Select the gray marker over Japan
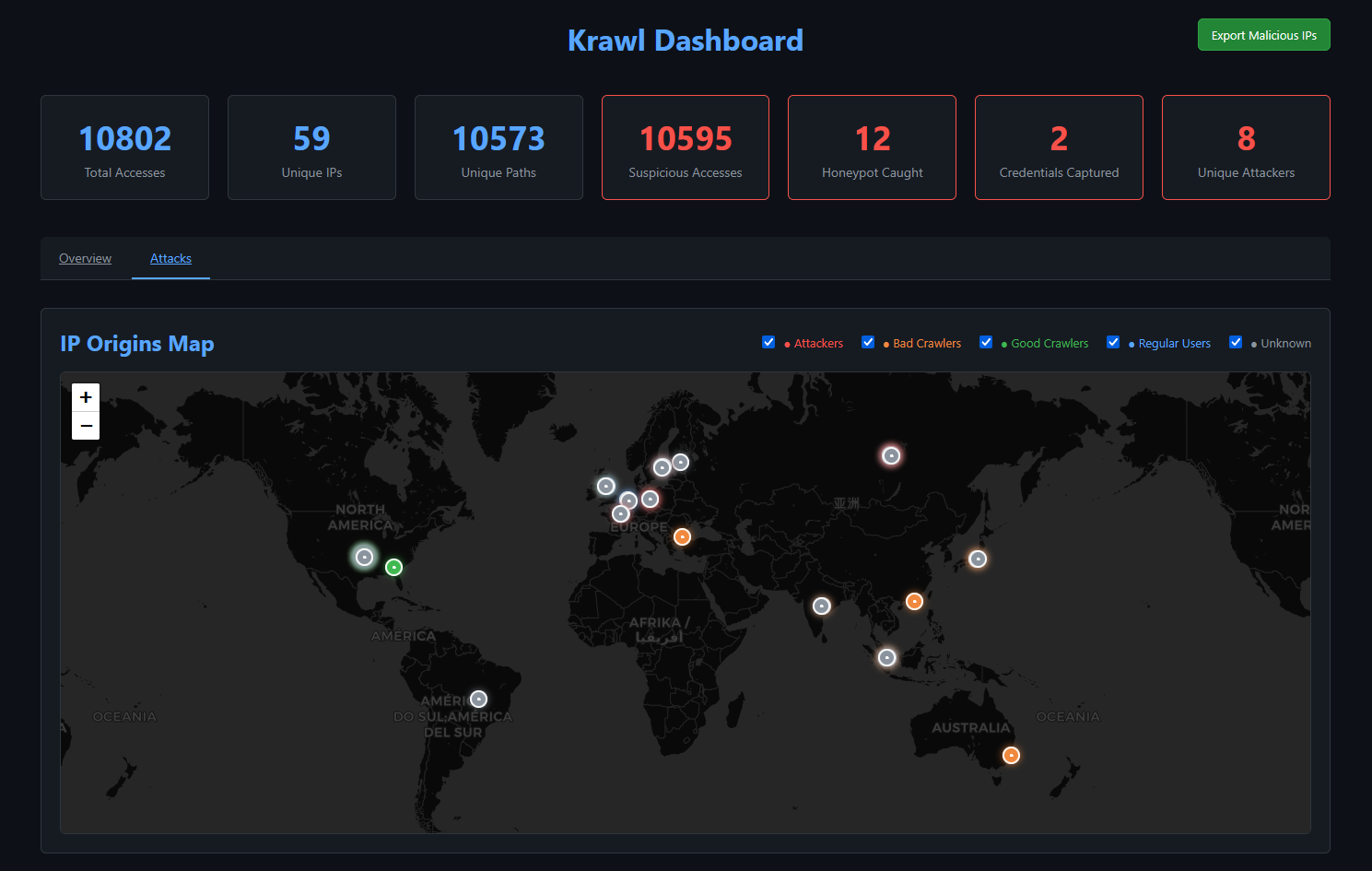Viewport: 1372px width, 871px height. click(978, 559)
